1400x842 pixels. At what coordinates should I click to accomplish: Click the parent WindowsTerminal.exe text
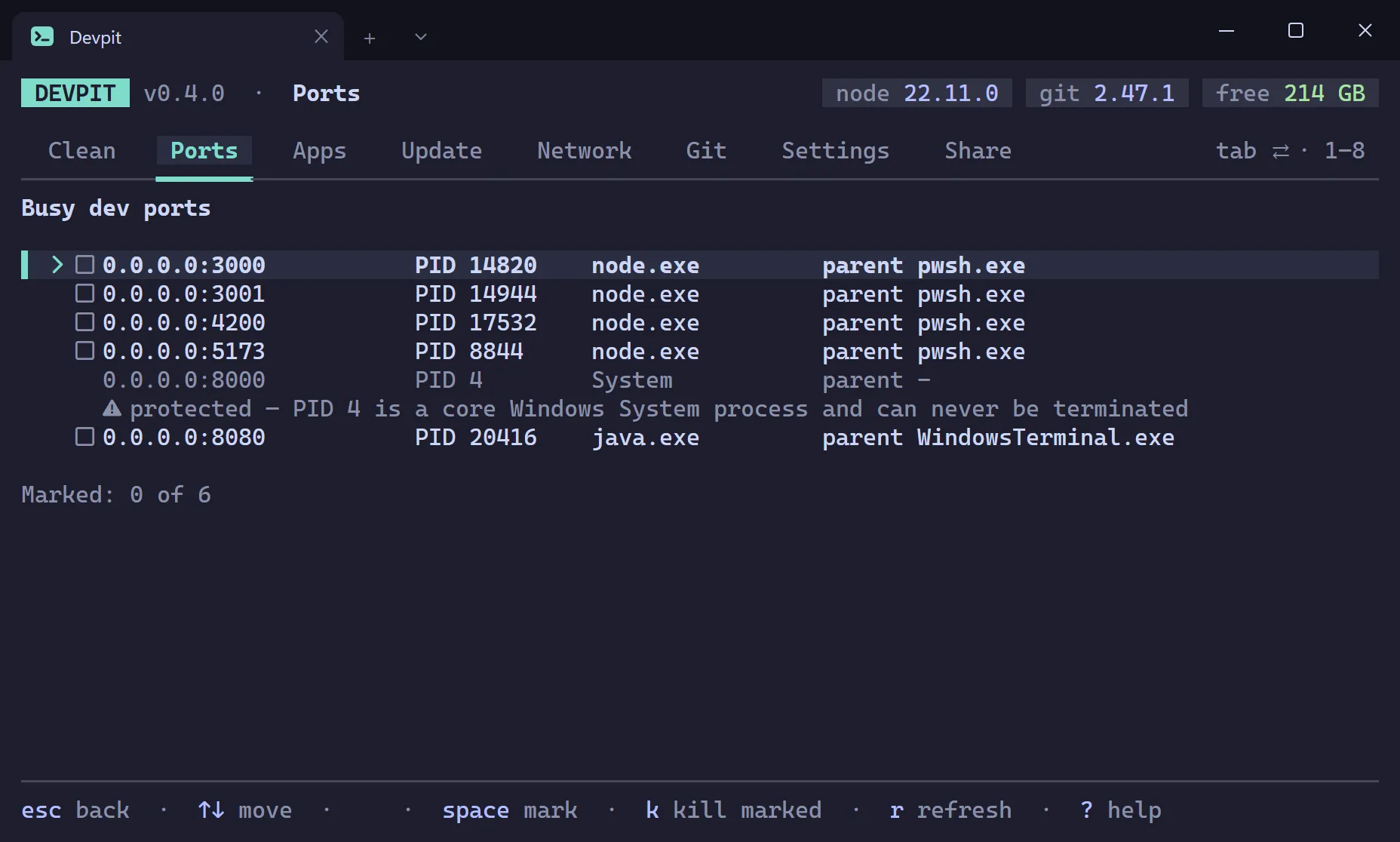pyautogui.click(x=999, y=438)
